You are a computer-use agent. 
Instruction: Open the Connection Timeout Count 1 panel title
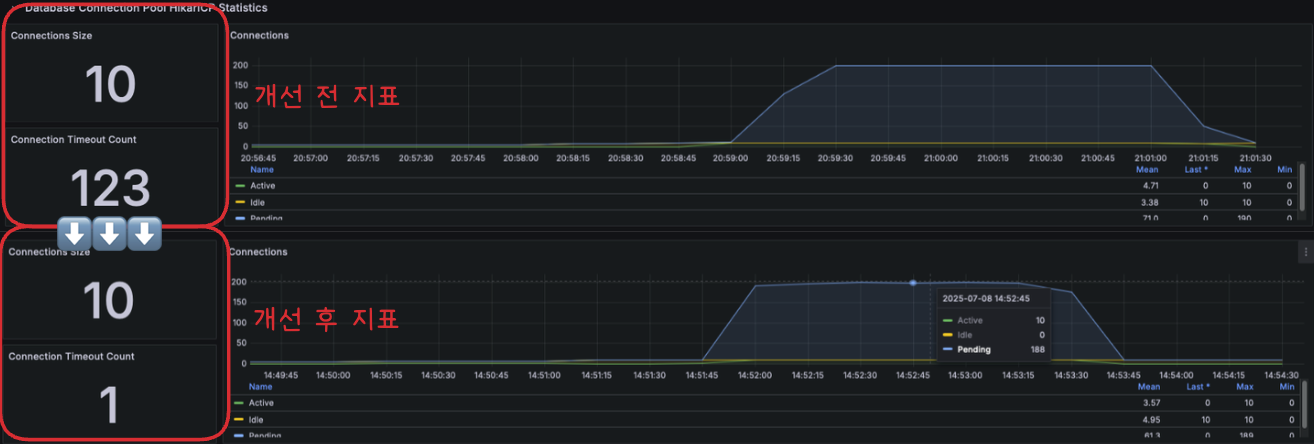(x=72, y=356)
